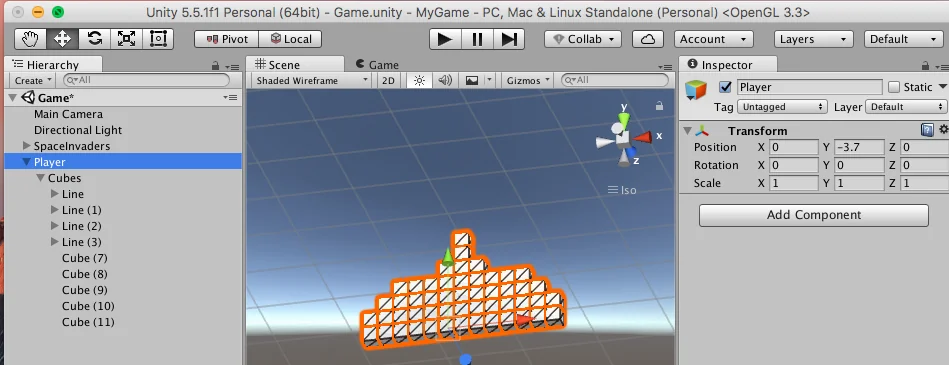The height and width of the screenshot is (365, 949).
Task: Expand the SpaceInvaders object
Action: [x=27, y=146]
